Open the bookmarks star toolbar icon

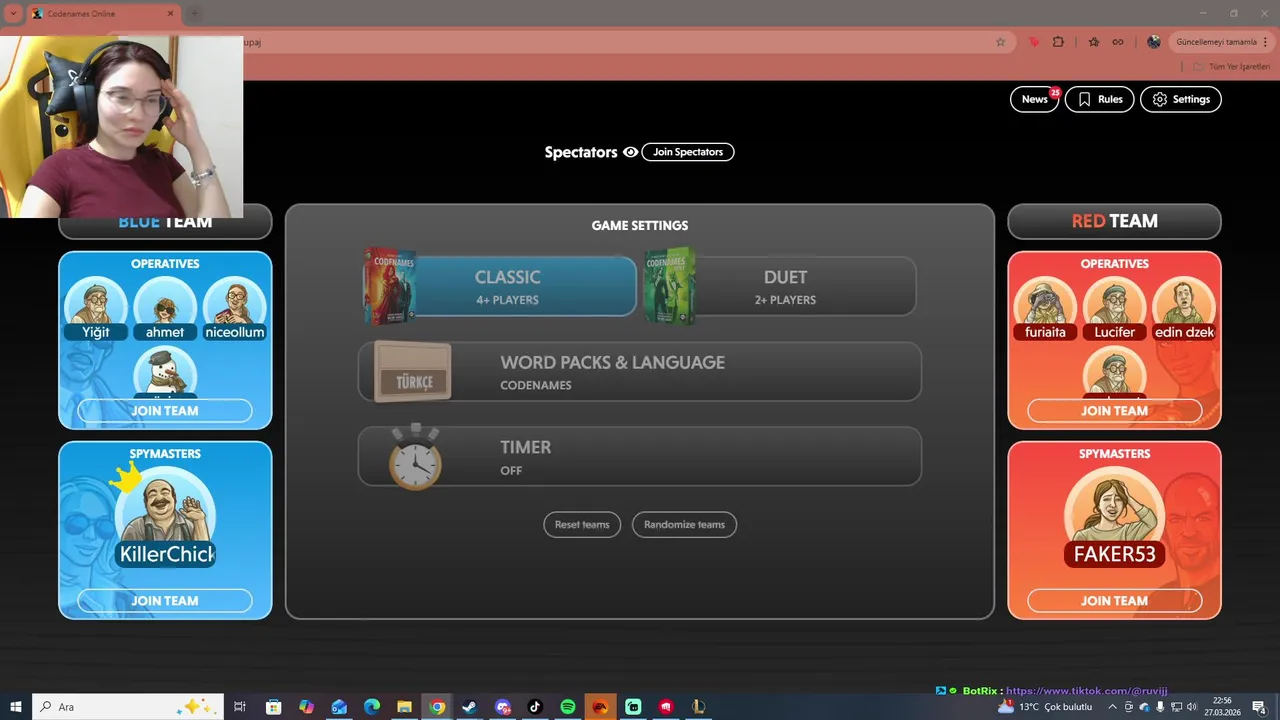tap(1093, 42)
